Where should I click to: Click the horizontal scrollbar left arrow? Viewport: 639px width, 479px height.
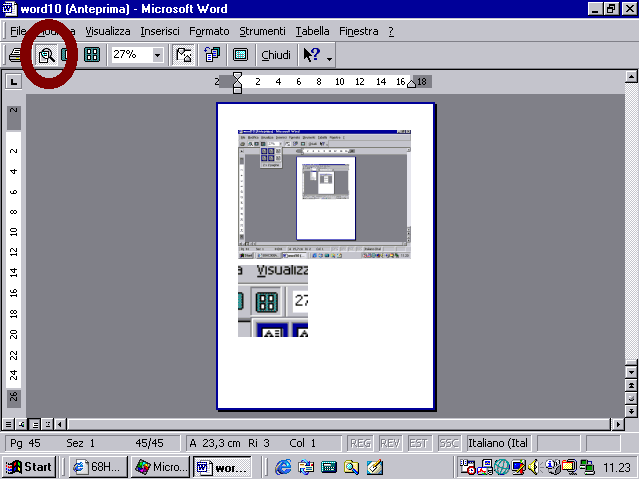tap(60, 424)
